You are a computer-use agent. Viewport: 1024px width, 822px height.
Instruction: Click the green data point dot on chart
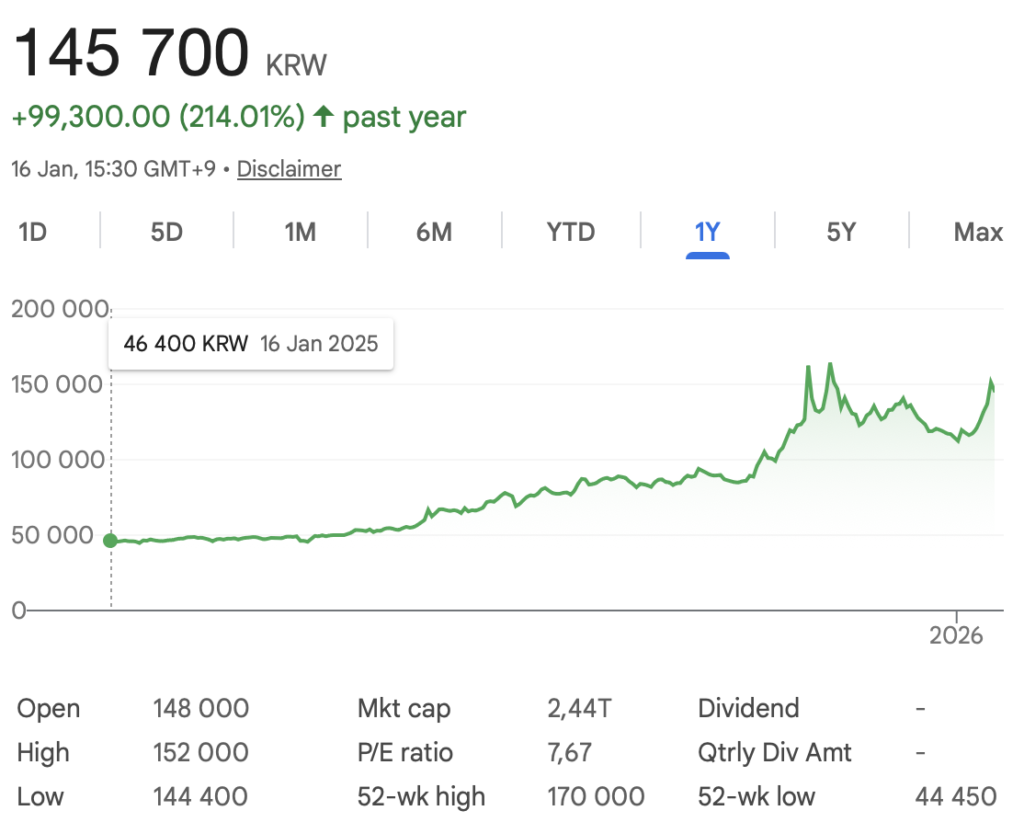[110, 541]
